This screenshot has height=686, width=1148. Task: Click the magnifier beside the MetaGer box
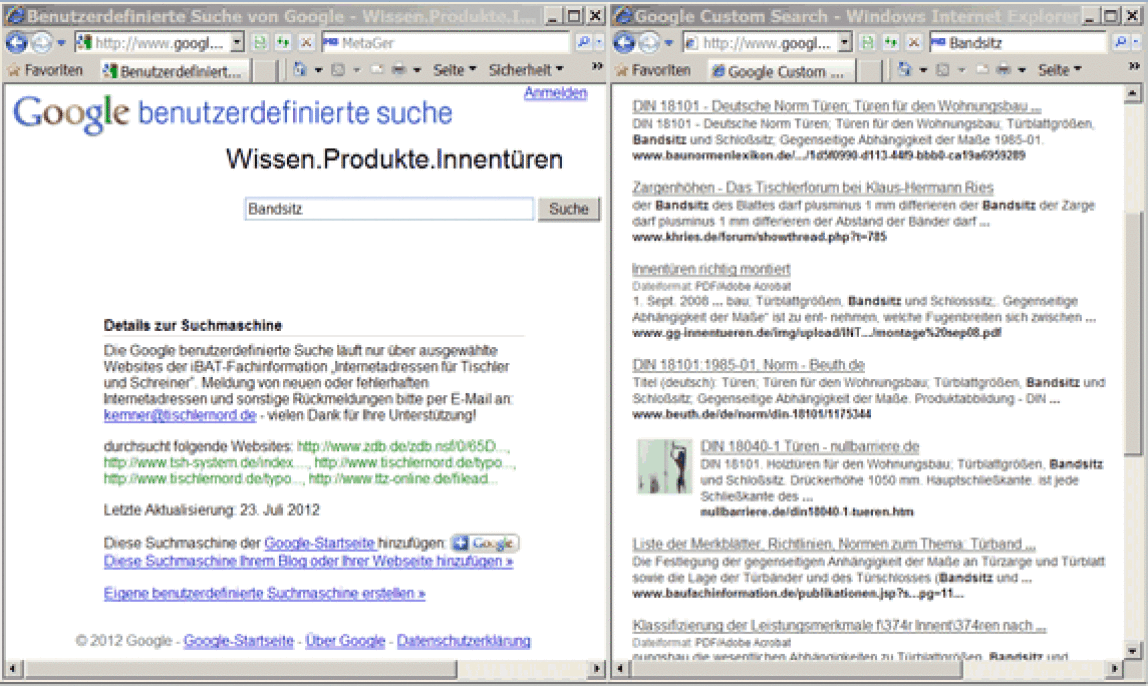pyautogui.click(x=584, y=43)
